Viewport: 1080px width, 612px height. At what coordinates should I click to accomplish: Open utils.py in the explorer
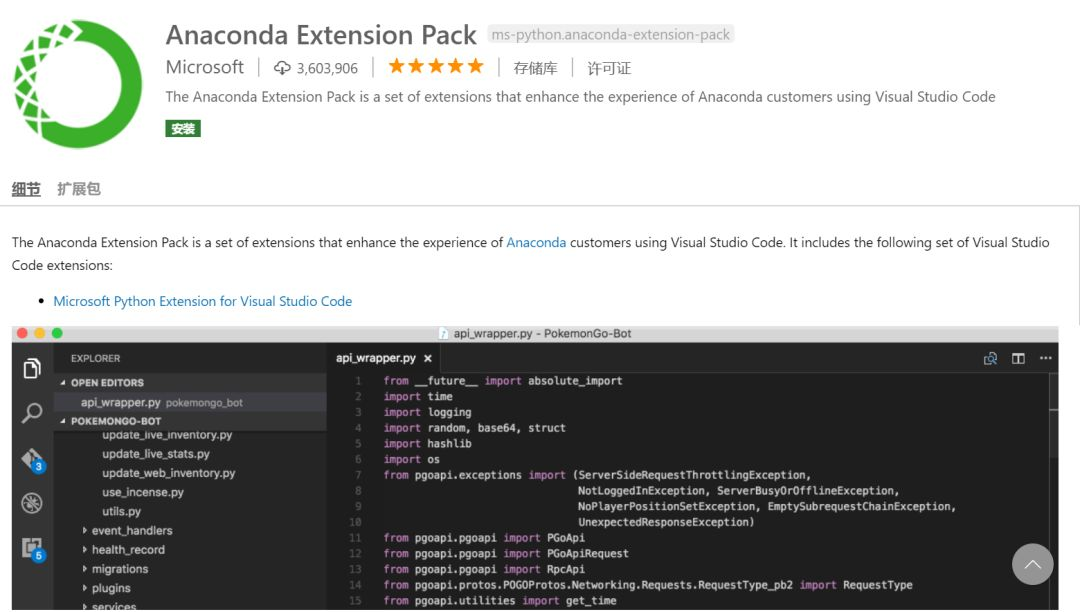(121, 511)
